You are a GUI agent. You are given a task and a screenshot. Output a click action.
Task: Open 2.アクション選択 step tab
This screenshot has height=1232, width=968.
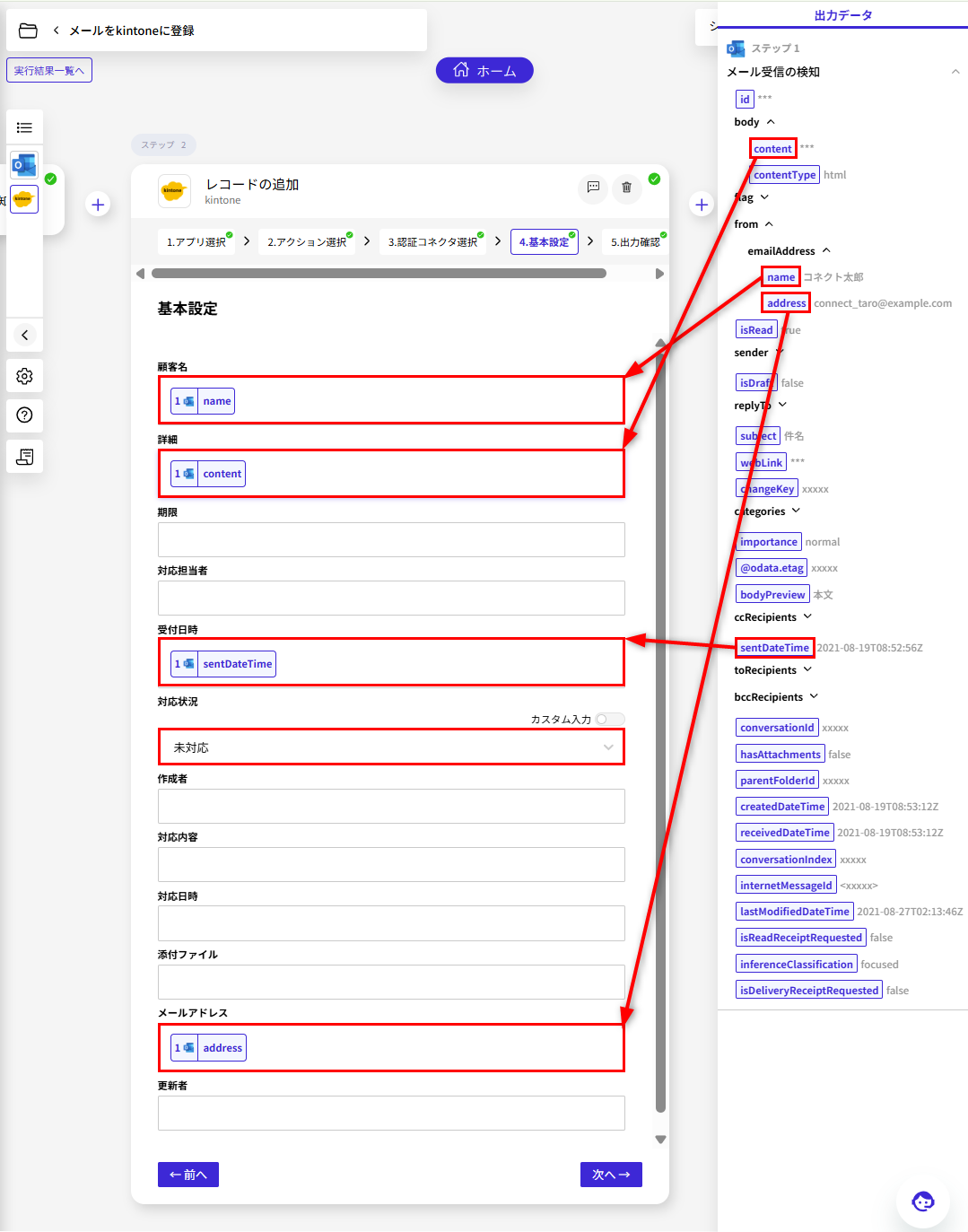pyautogui.click(x=307, y=241)
